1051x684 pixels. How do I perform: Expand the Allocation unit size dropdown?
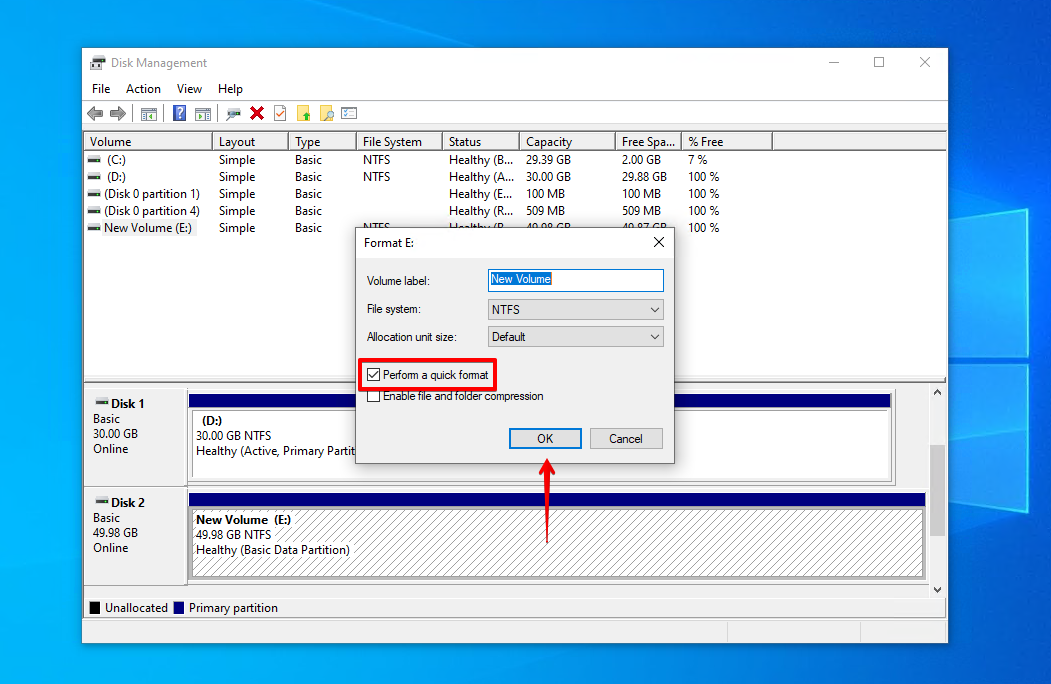tap(575, 337)
